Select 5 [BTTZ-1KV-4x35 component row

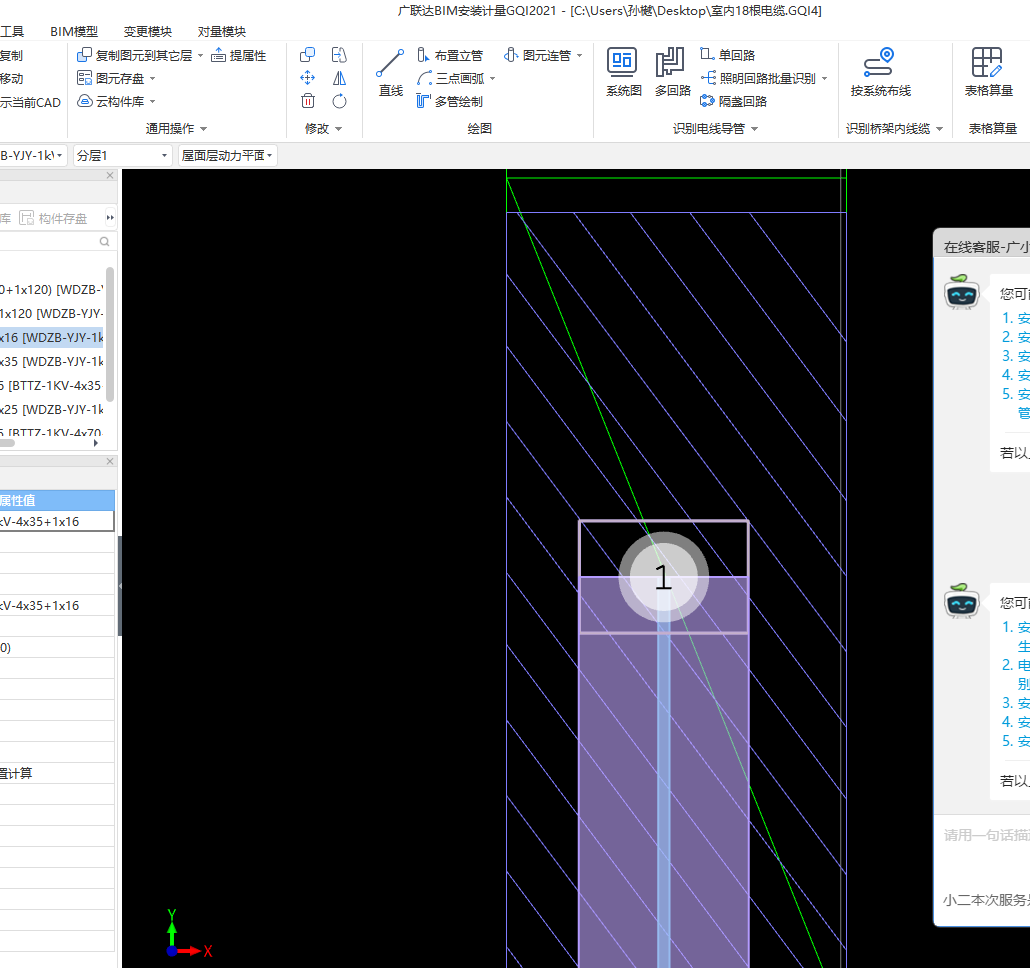click(51, 385)
